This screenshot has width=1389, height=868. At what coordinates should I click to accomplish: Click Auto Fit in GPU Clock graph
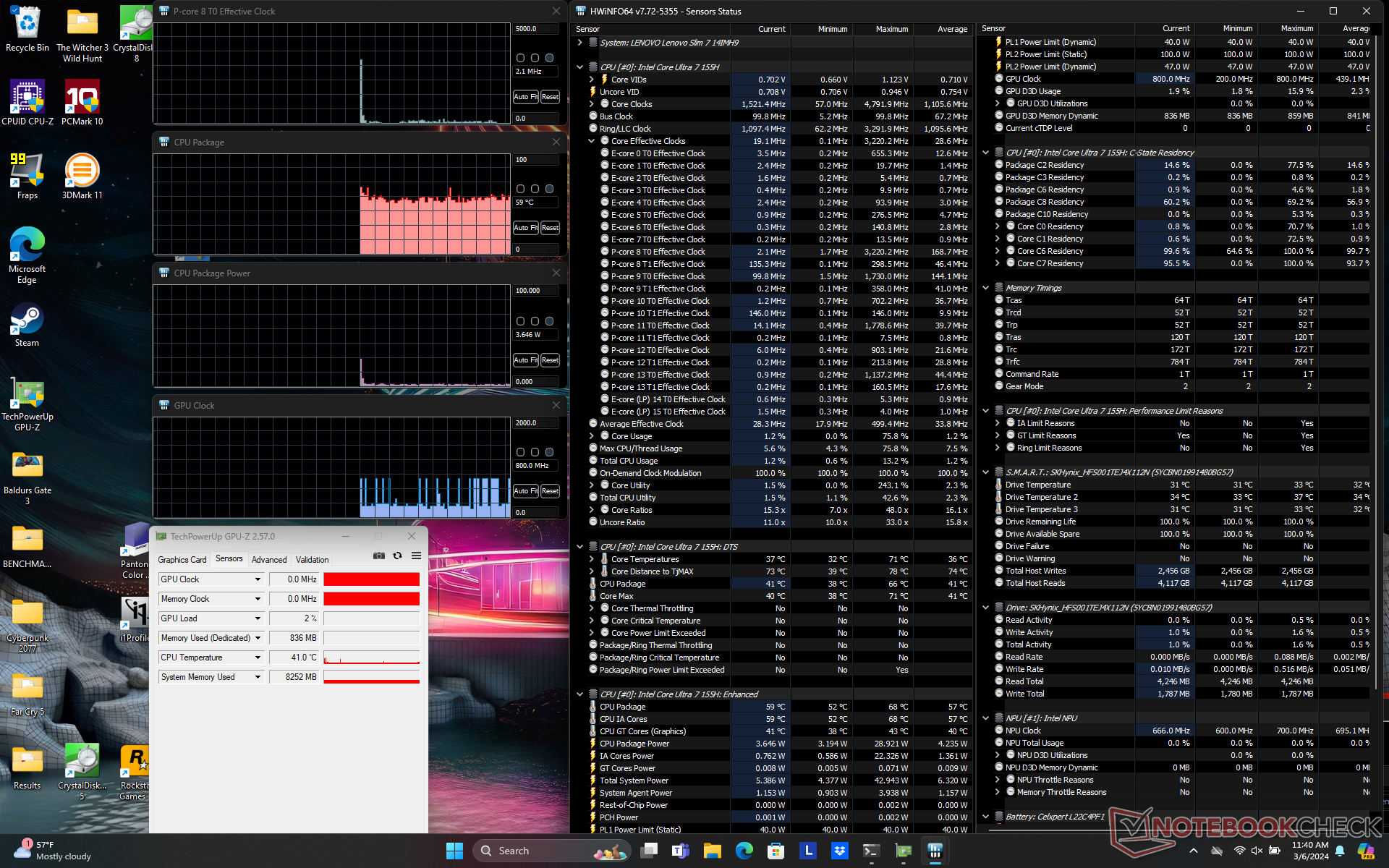tap(526, 491)
